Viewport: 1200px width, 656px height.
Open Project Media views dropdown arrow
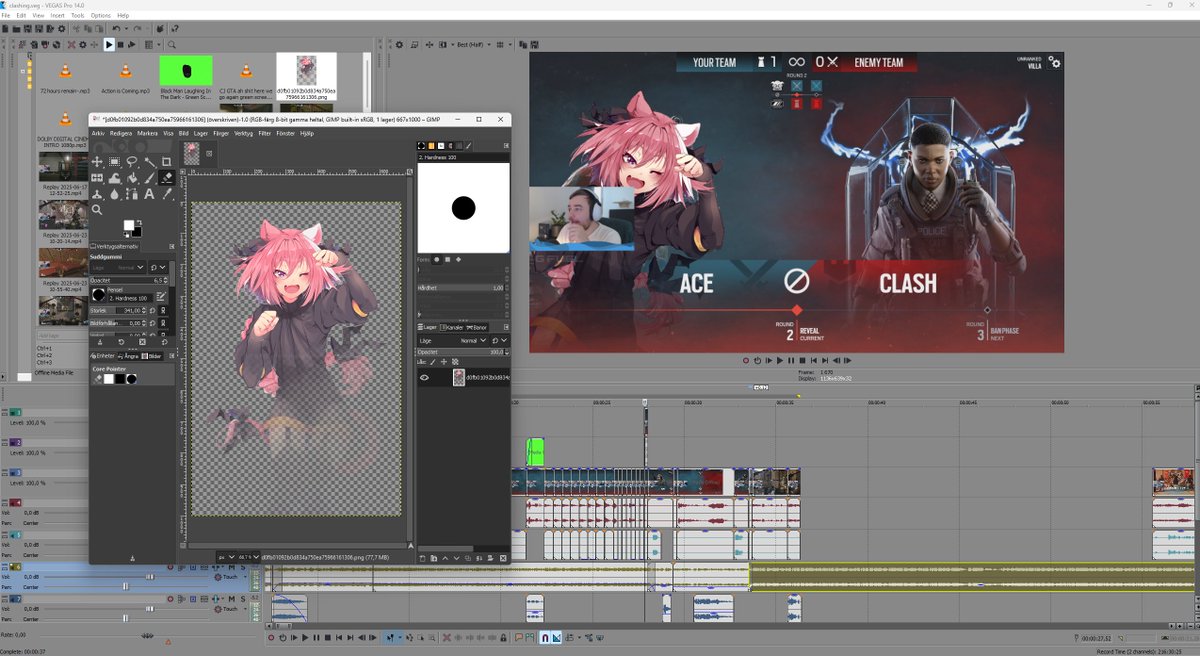(x=158, y=45)
